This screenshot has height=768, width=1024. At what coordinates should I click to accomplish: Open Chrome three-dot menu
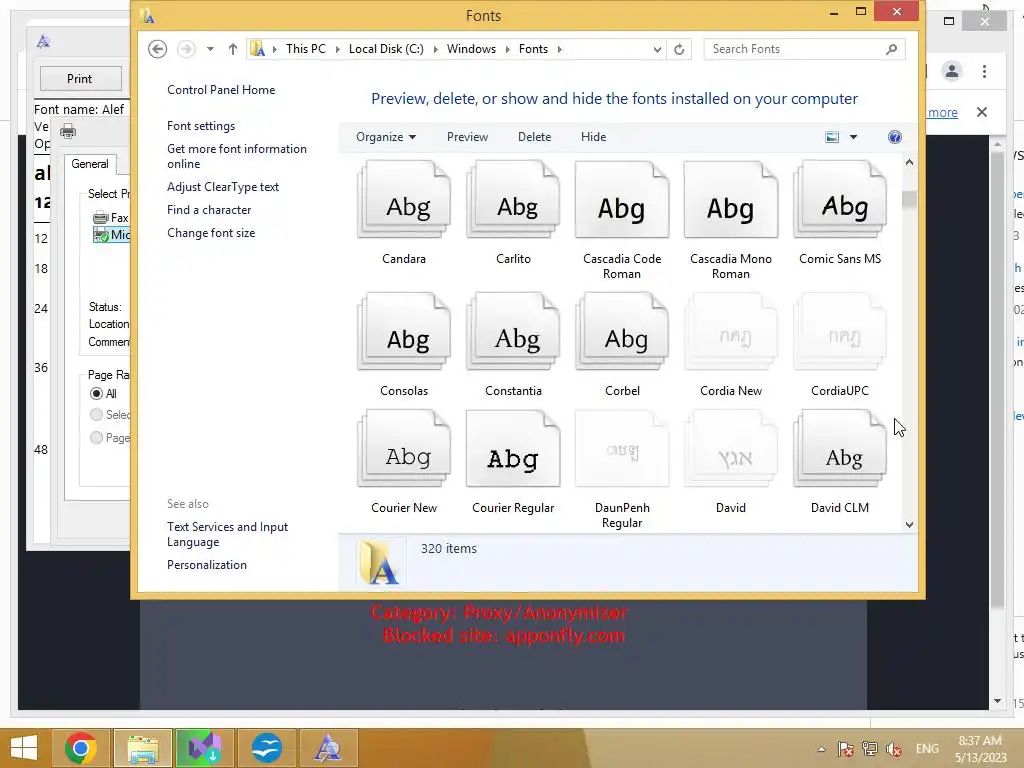(x=984, y=71)
